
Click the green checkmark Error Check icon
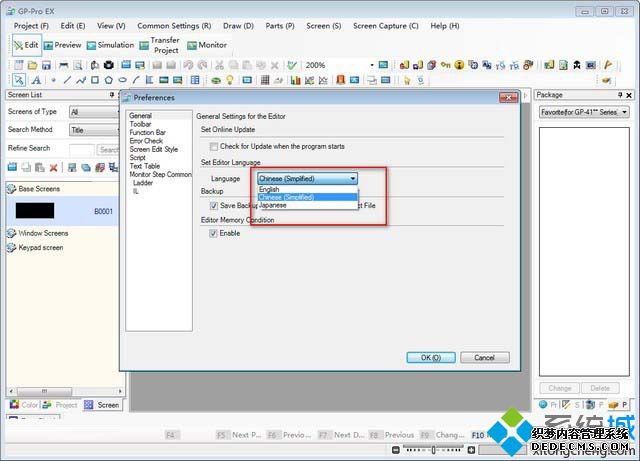click(x=292, y=65)
